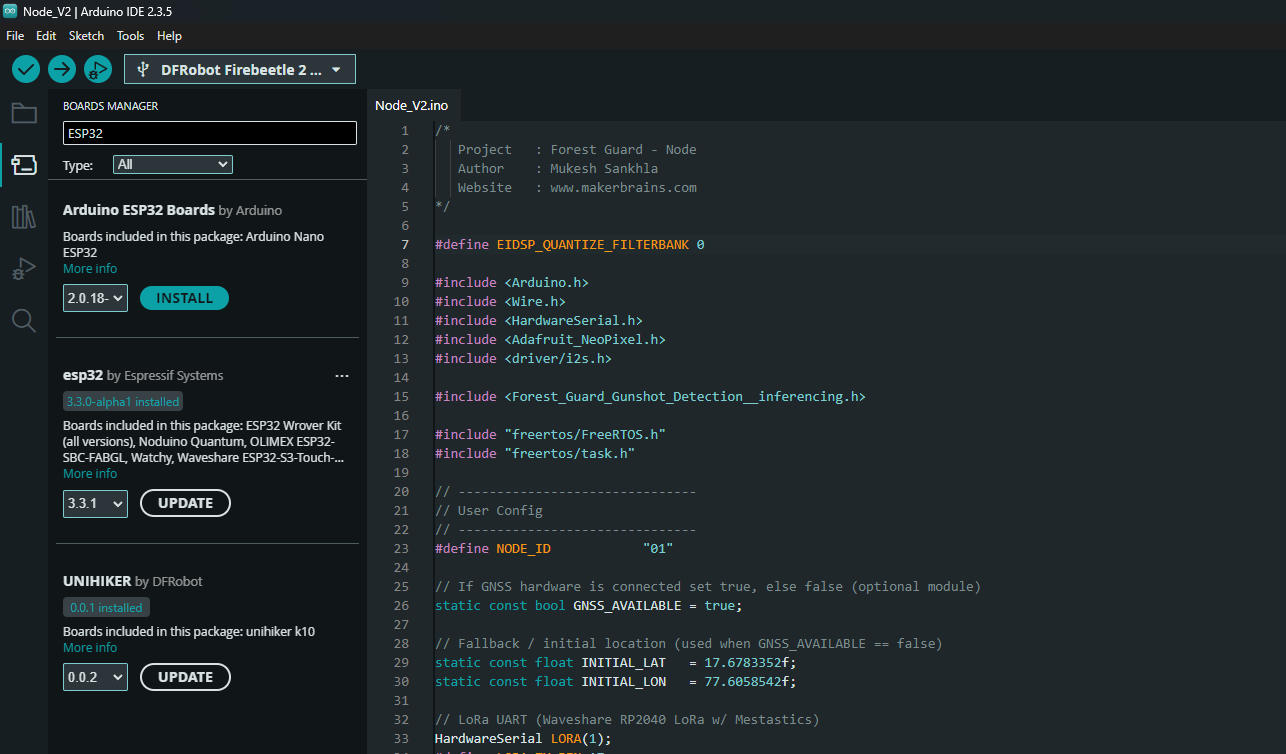Viewport: 1286px width, 754px height.
Task: Update the esp32 by Espressif package
Action: 185,503
